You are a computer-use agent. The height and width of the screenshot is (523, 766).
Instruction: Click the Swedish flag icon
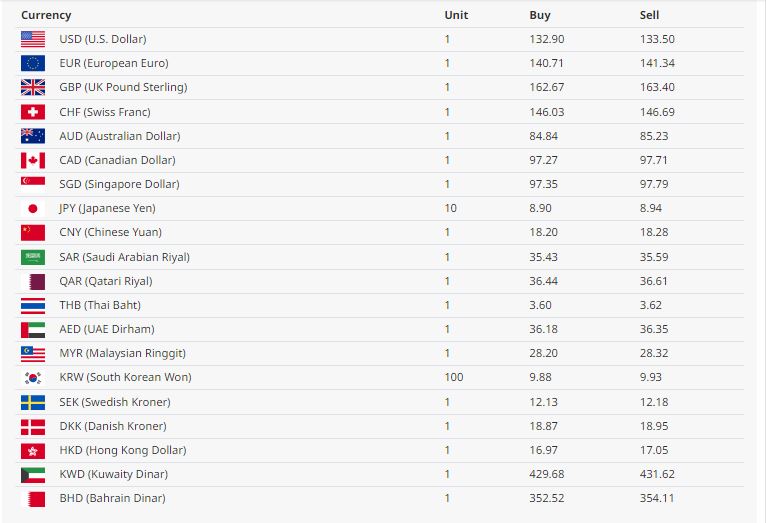pyautogui.click(x=33, y=402)
